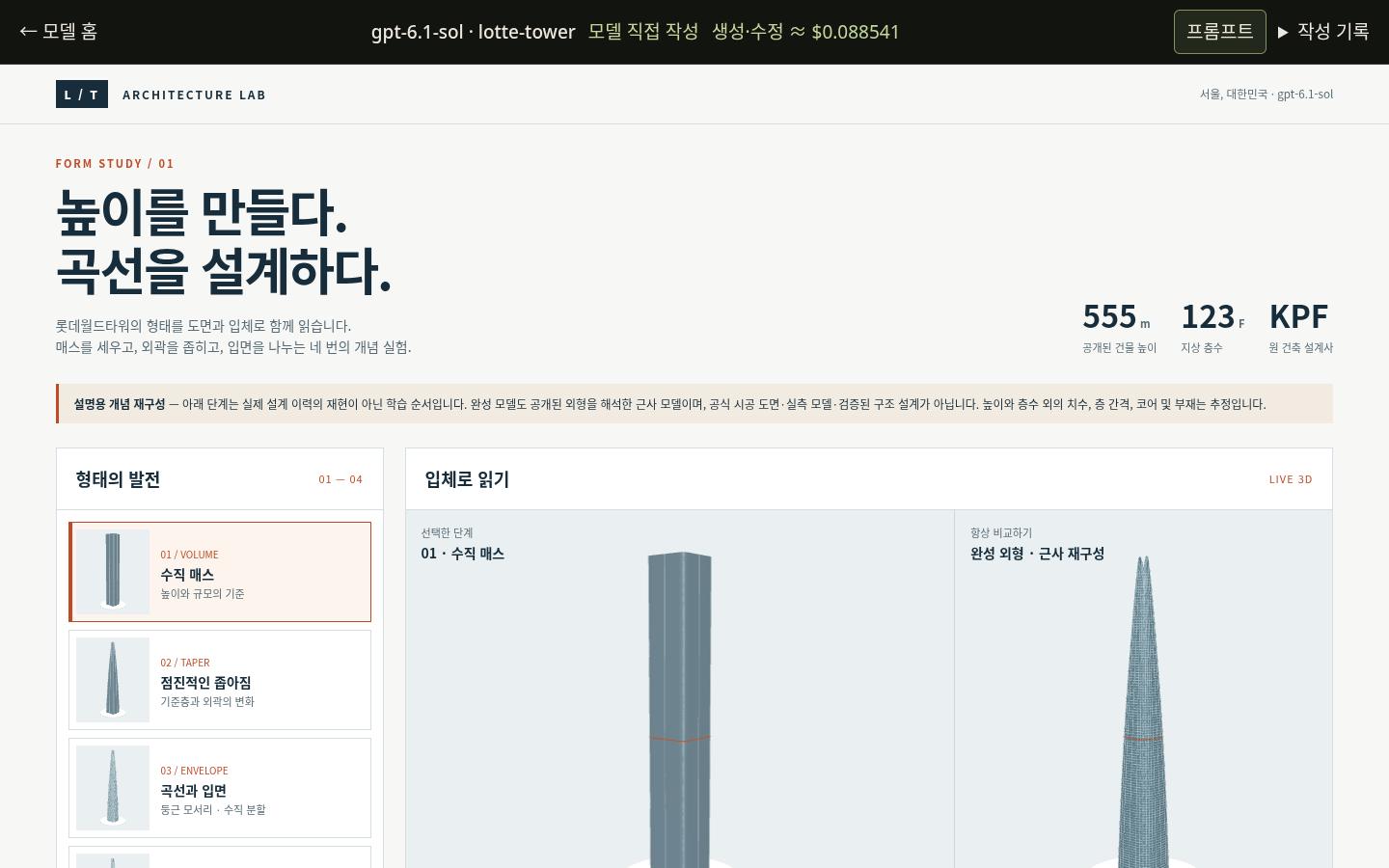Click the 수직 매스 3D tower model
This screenshot has width=1389, height=868.
click(x=680, y=710)
